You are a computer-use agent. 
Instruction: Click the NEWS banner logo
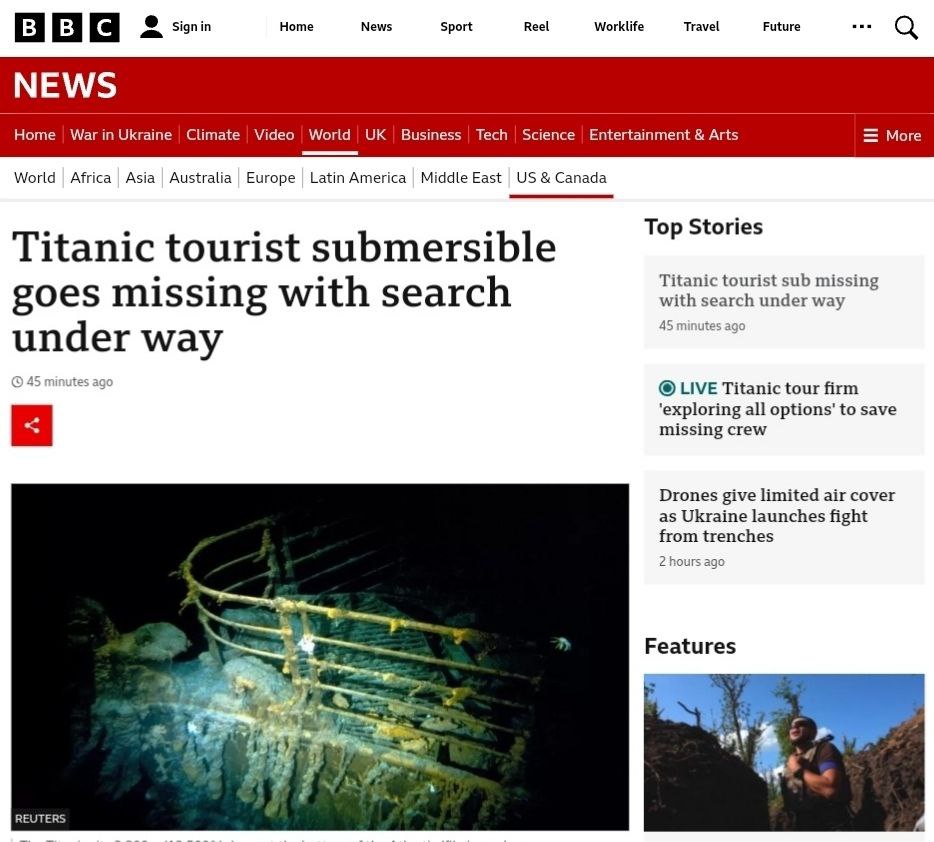(65, 85)
